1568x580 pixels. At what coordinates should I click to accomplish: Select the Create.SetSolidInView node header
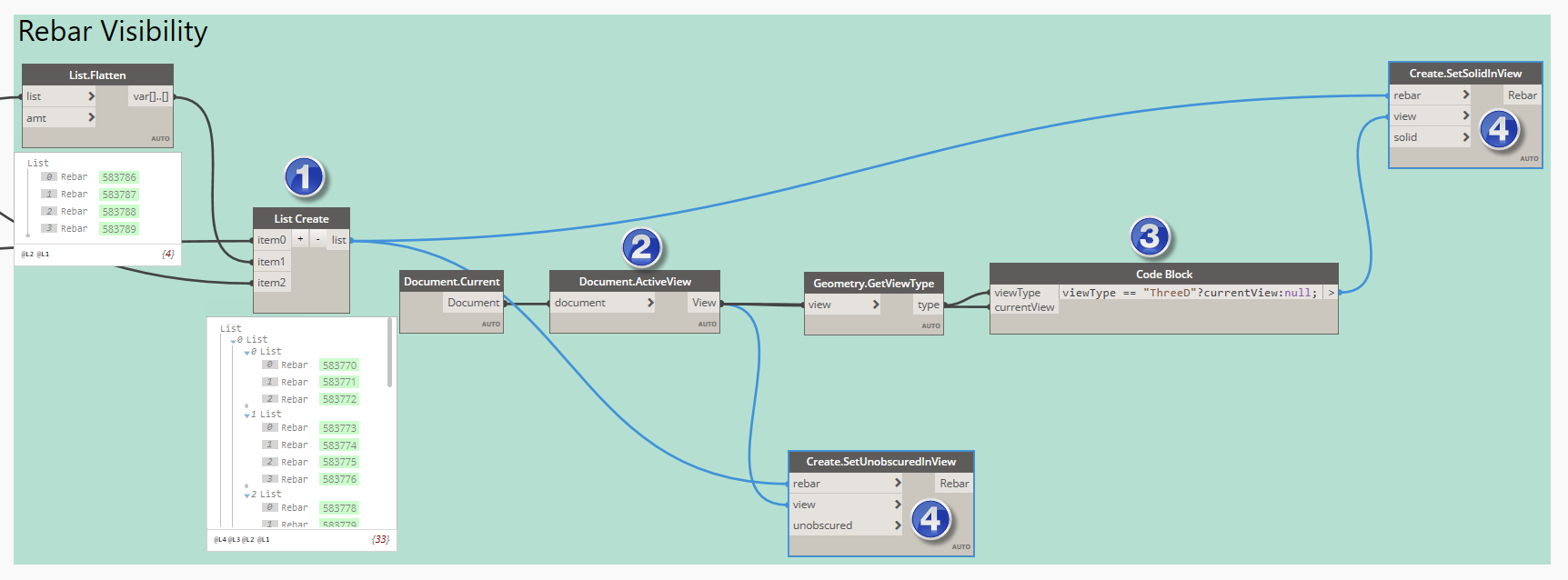coord(1465,73)
